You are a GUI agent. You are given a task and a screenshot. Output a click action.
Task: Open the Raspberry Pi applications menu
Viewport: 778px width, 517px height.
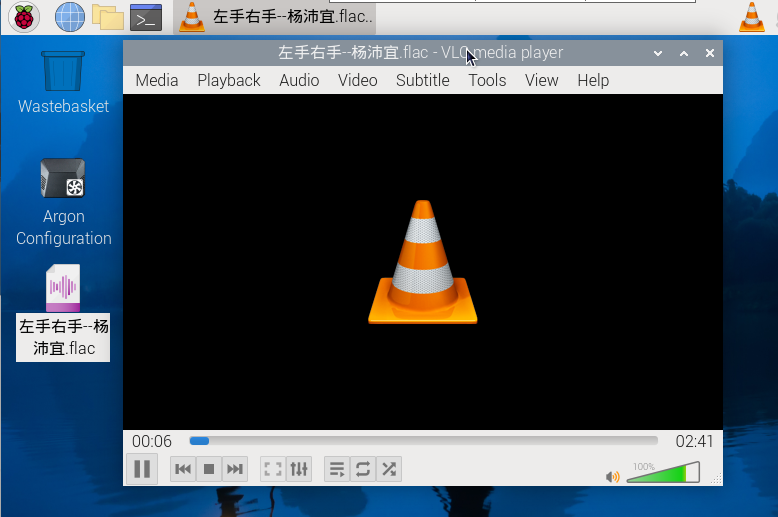point(24,17)
